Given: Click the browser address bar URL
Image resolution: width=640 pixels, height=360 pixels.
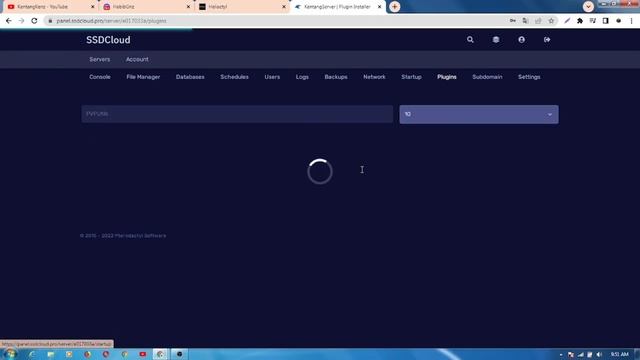Looking at the screenshot, I should (x=111, y=21).
